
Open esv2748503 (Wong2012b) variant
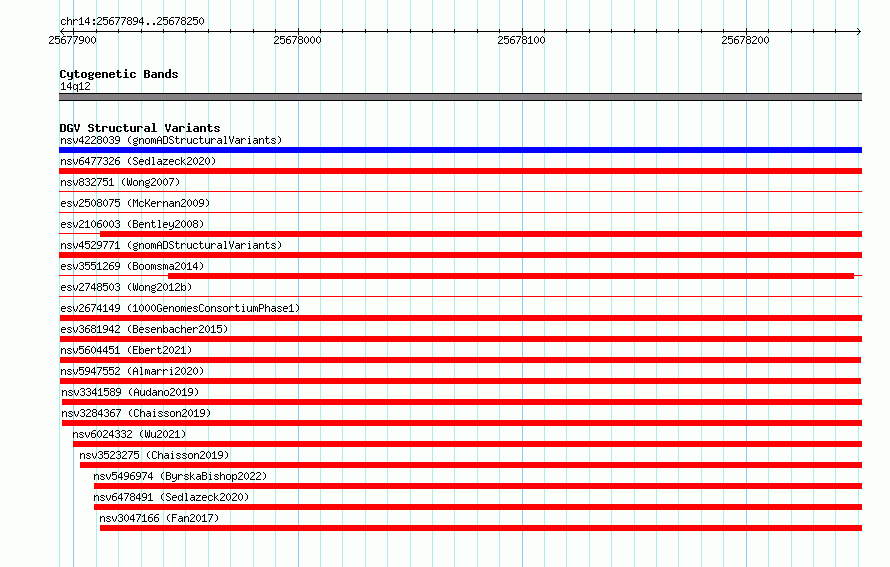point(126,287)
